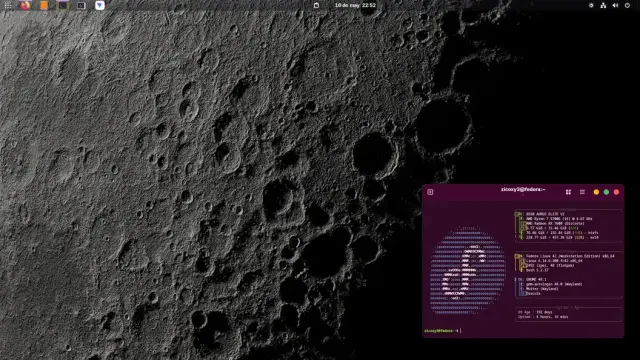Click the OS Age line in terminal output
The width and height of the screenshot is (640, 360).
[x=535, y=312]
